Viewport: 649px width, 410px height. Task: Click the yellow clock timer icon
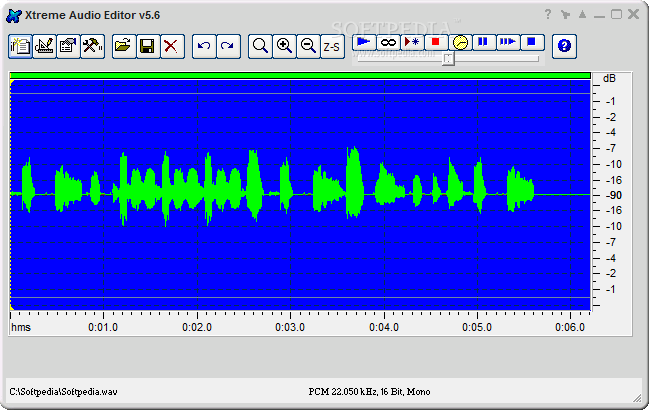[460, 42]
